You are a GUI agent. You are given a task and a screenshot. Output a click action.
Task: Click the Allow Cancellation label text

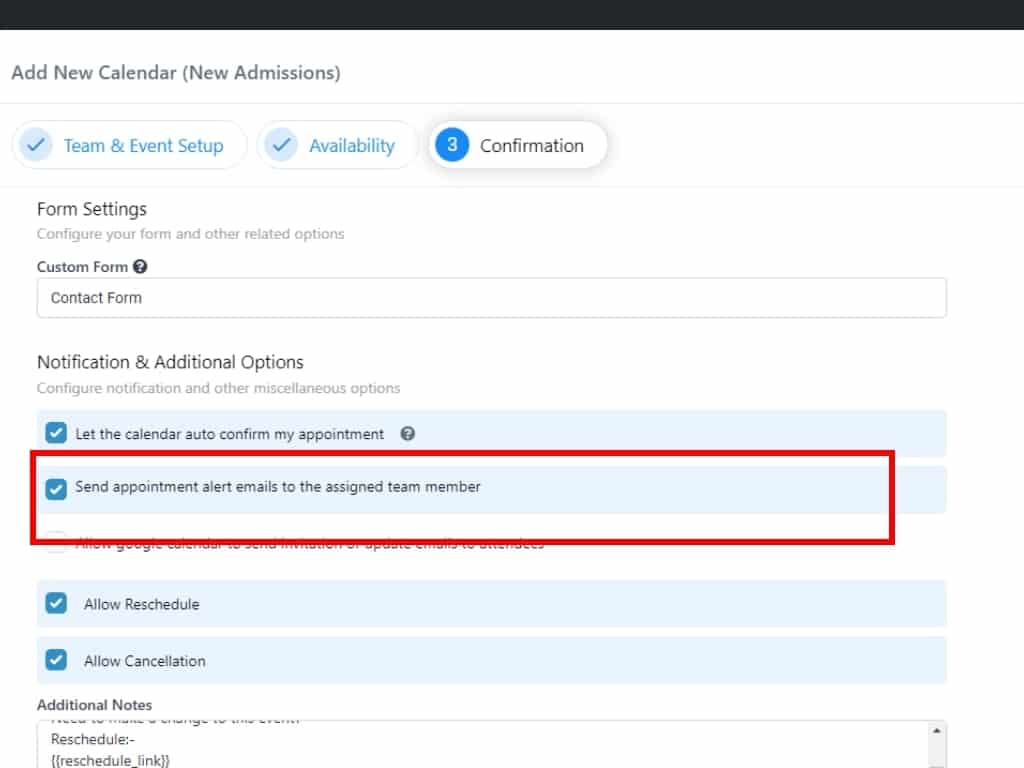pyautogui.click(x=144, y=661)
